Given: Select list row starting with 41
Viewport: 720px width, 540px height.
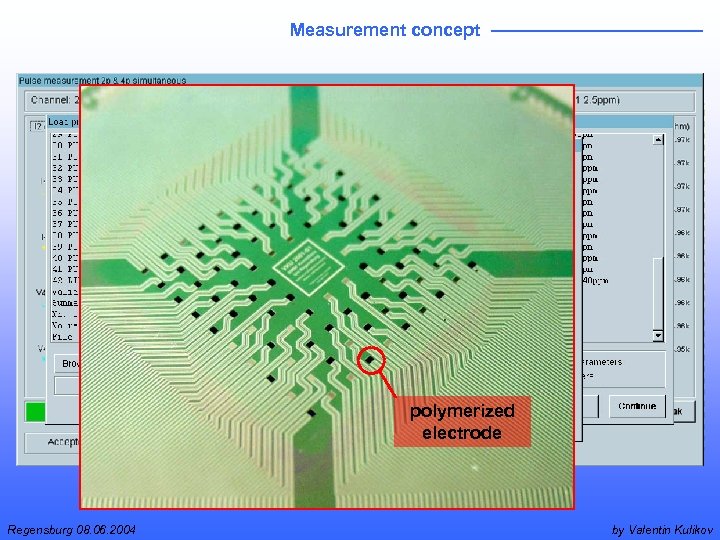Looking at the screenshot, I should coord(66,269).
